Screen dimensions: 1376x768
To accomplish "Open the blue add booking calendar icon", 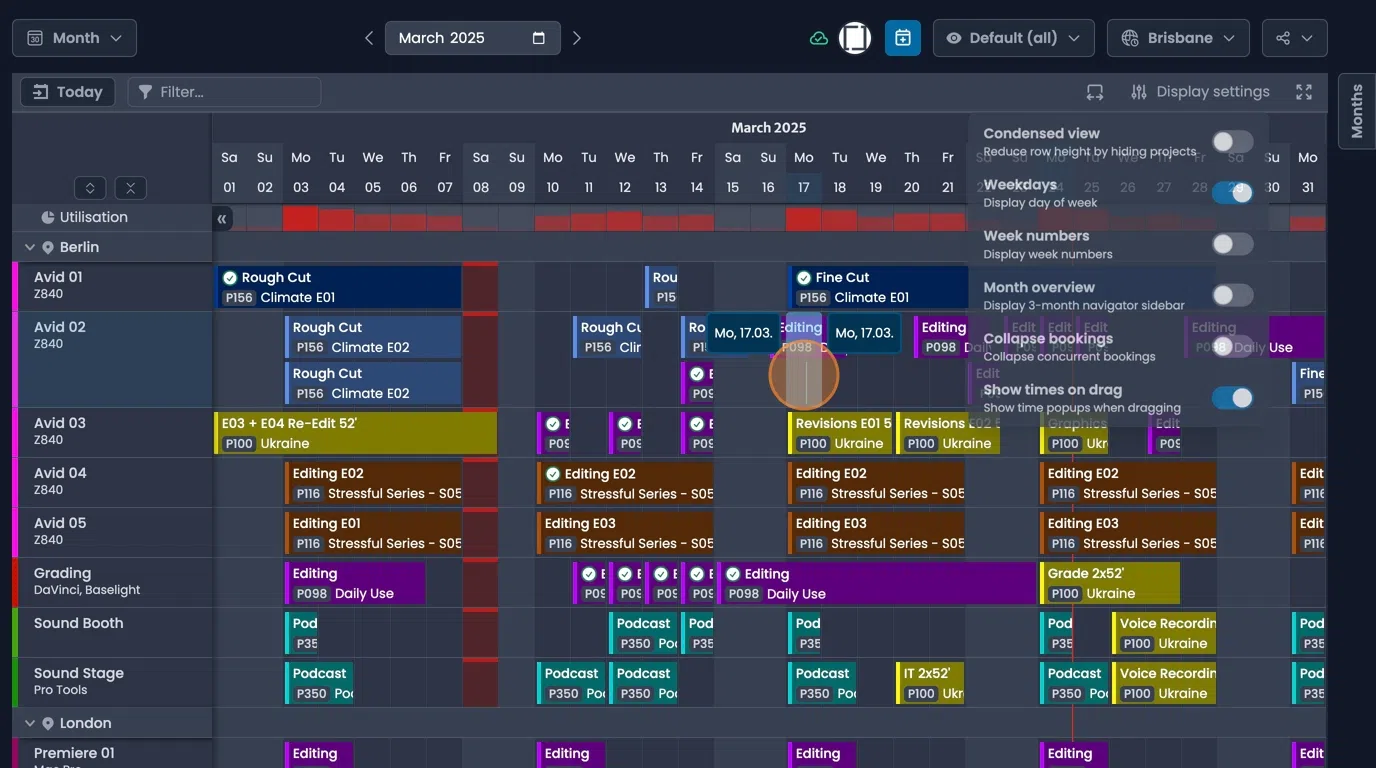I will [903, 37].
